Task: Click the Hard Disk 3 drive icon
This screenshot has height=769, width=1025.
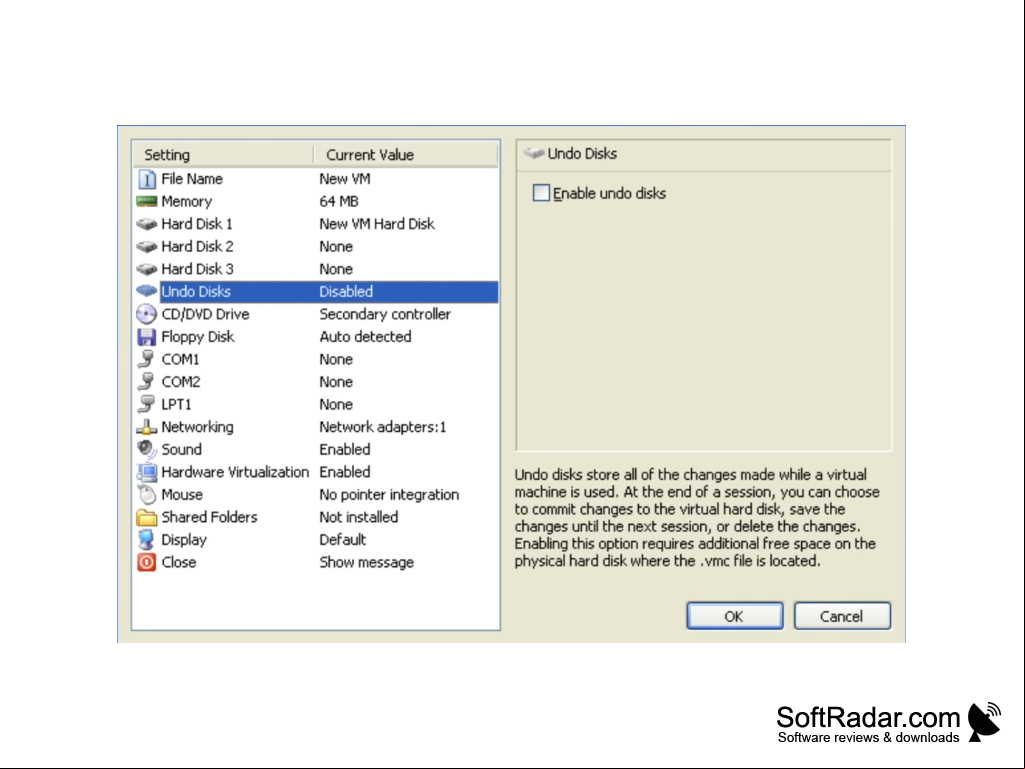Action: coord(146,269)
